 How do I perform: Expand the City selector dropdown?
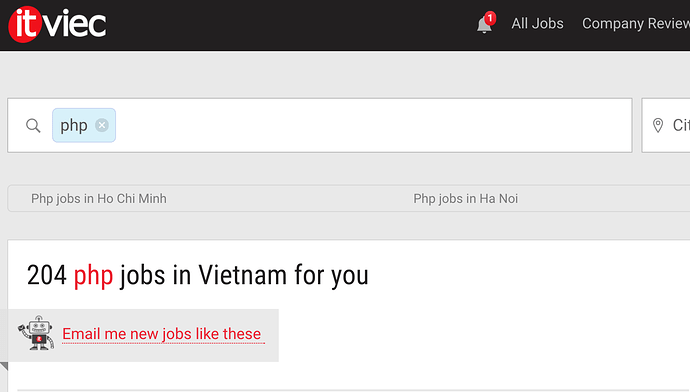[x=666, y=125]
